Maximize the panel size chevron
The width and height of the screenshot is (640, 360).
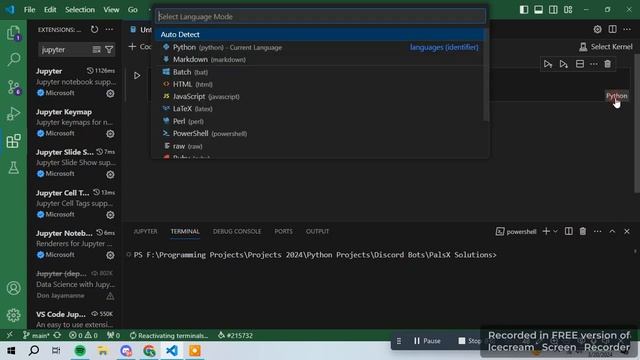tap(612, 231)
